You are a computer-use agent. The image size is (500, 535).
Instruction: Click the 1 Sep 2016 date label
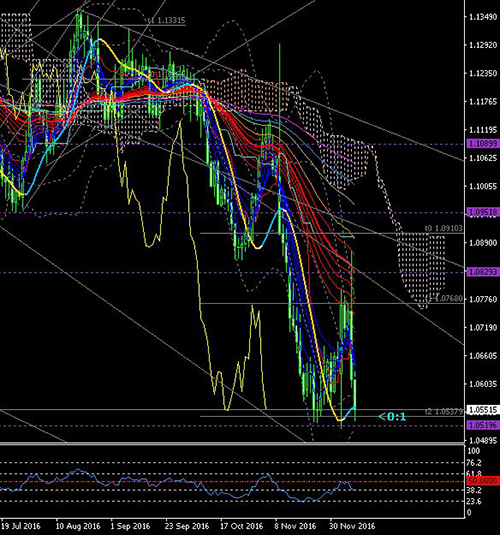point(131,526)
